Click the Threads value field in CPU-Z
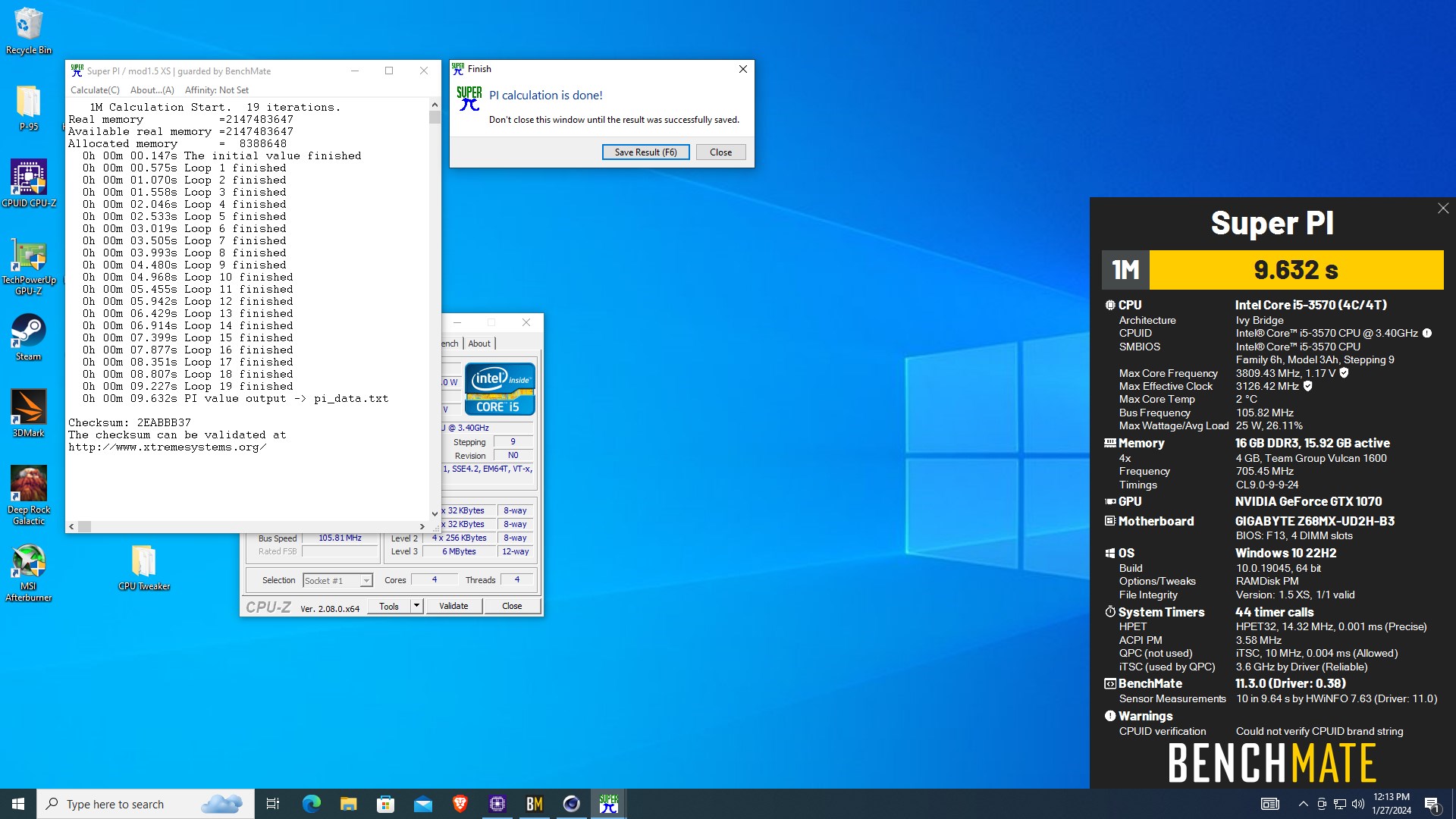Image resolution: width=1456 pixels, height=819 pixels. coord(517,580)
